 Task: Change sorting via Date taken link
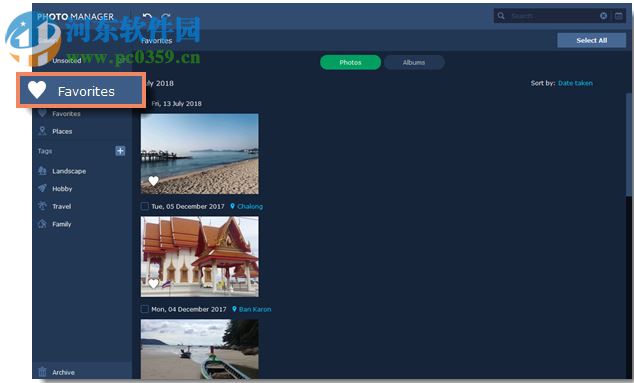tap(575, 83)
